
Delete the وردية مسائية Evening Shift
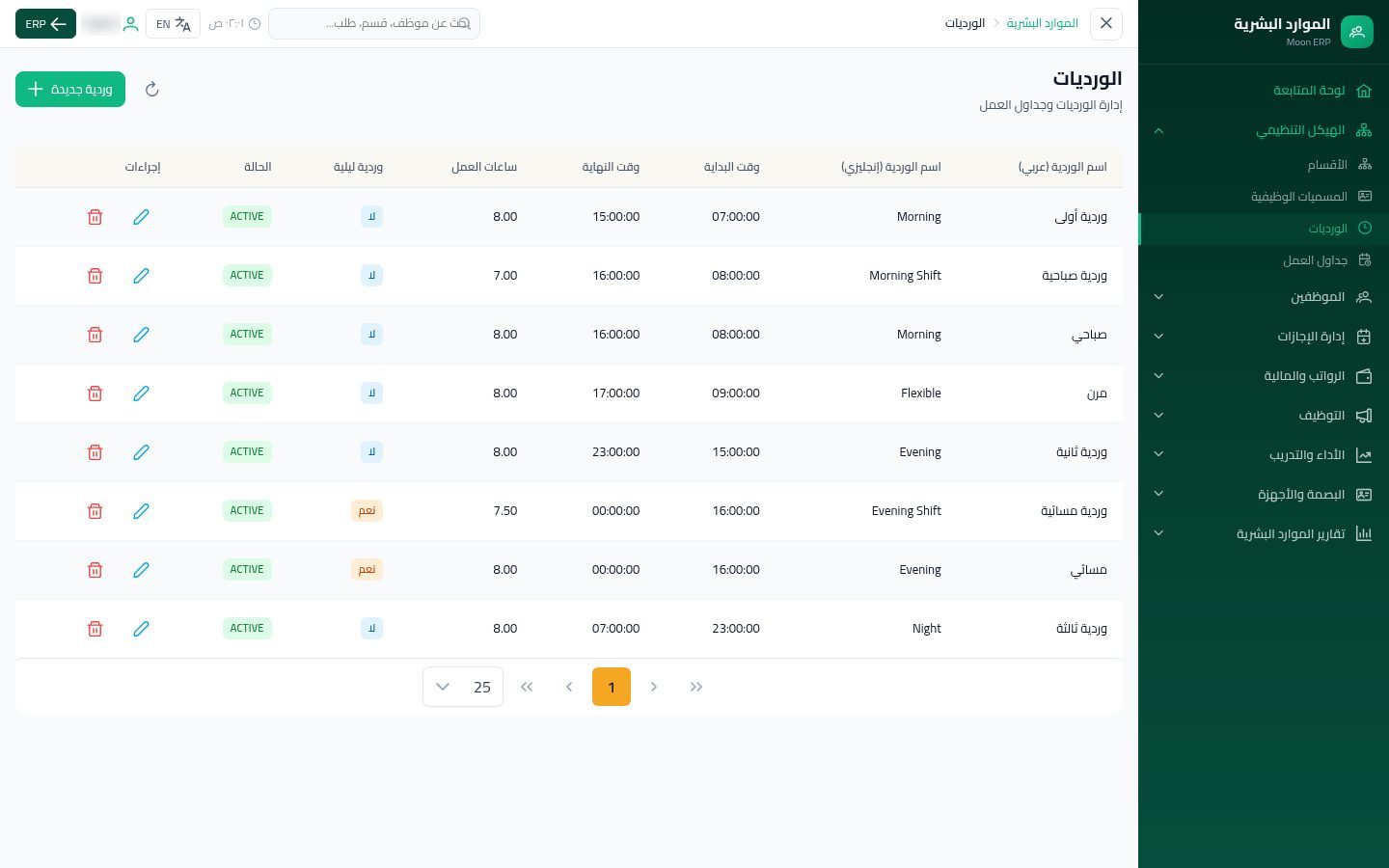pyautogui.click(x=95, y=511)
